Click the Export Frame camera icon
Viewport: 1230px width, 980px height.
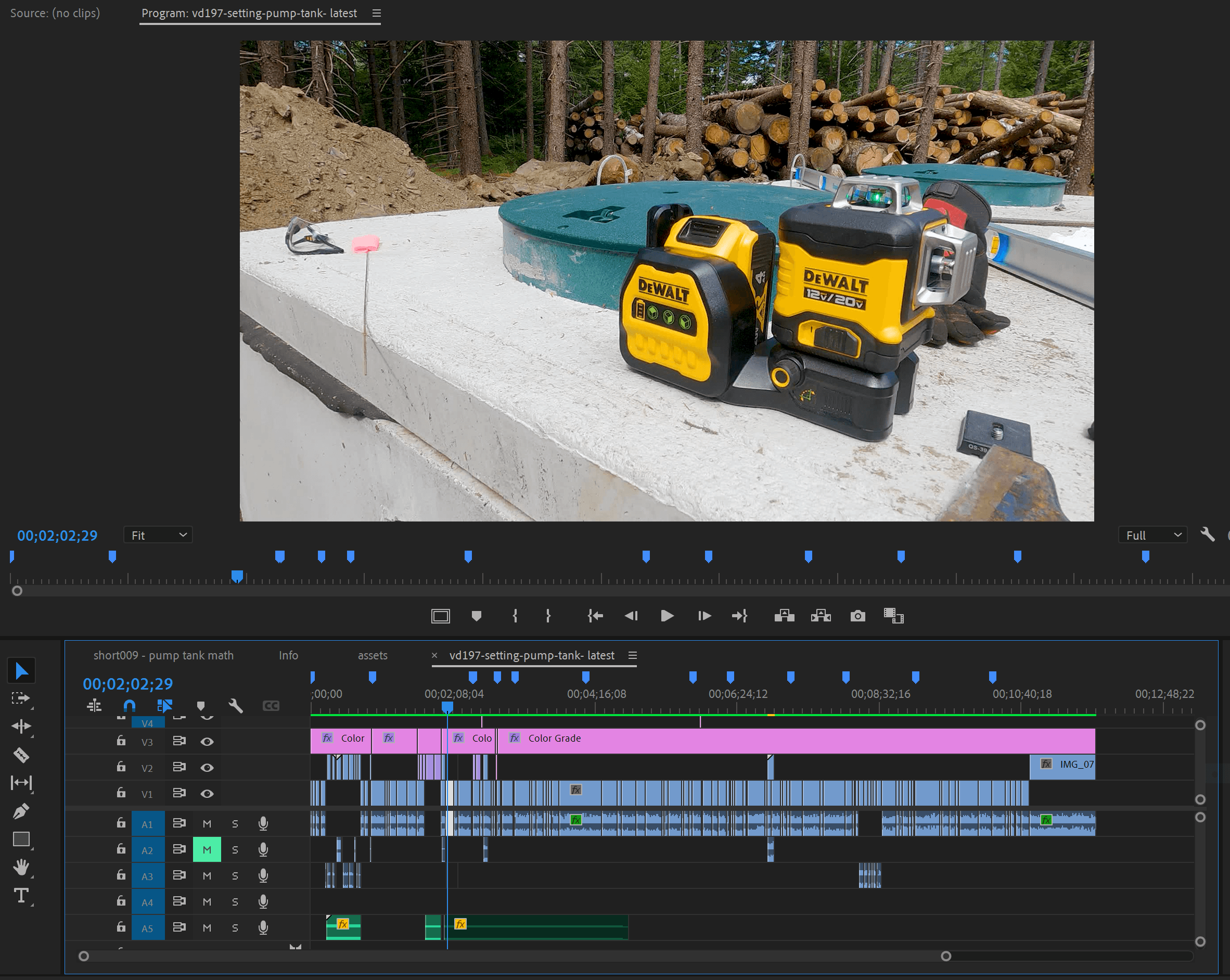coord(857,616)
